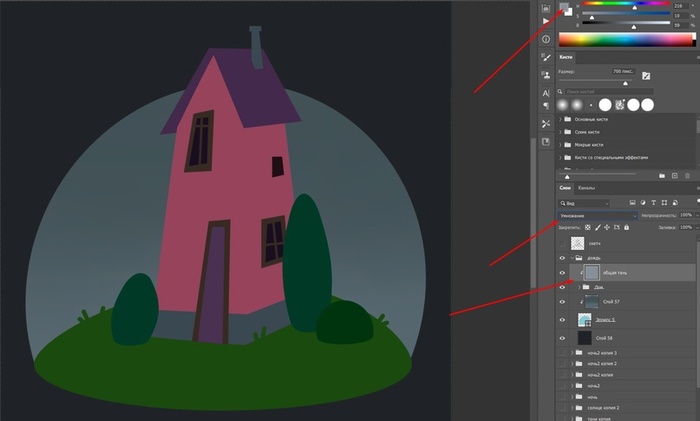Select the ночь2 group row
The height and width of the screenshot is (421, 700).
coord(627,386)
